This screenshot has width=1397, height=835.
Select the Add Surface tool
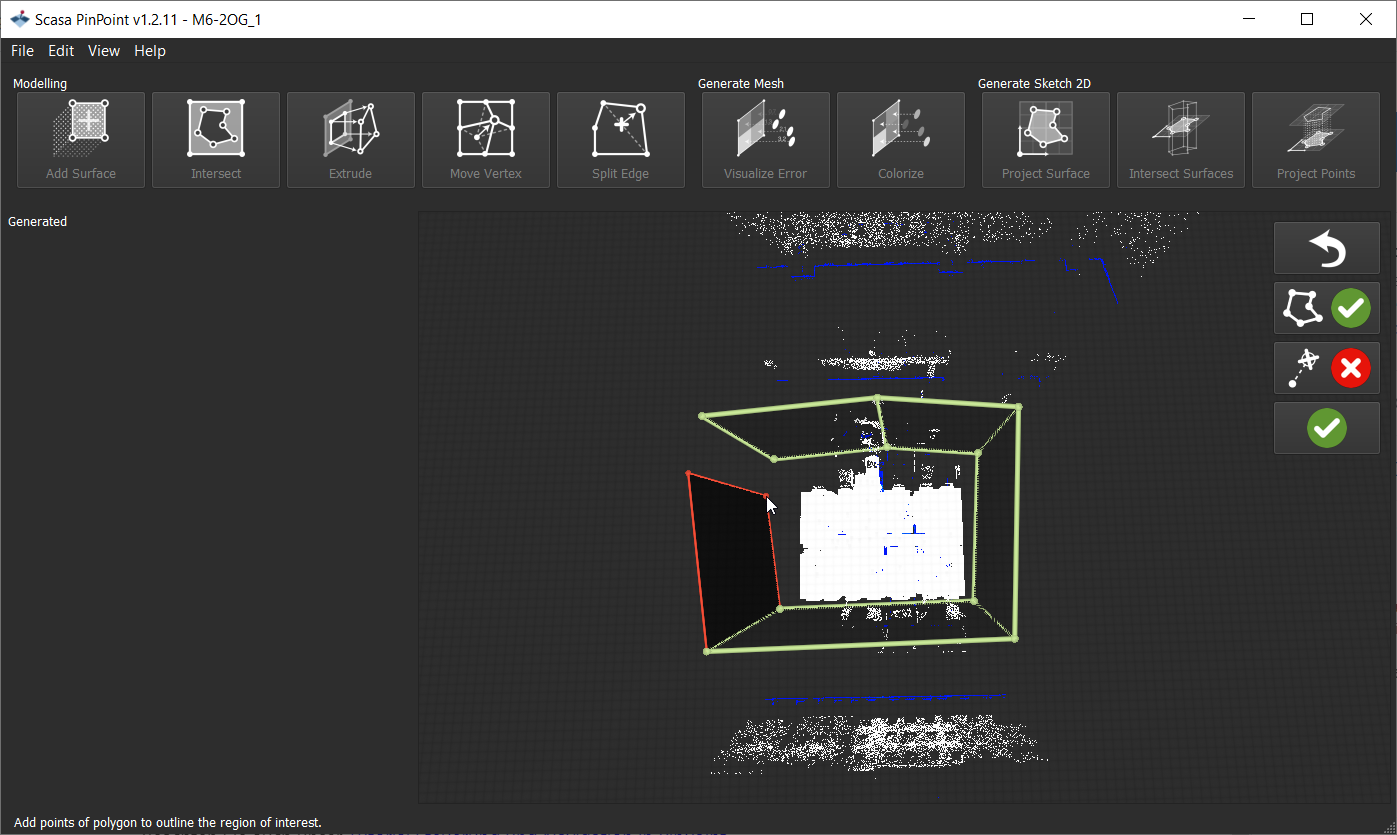[81, 140]
